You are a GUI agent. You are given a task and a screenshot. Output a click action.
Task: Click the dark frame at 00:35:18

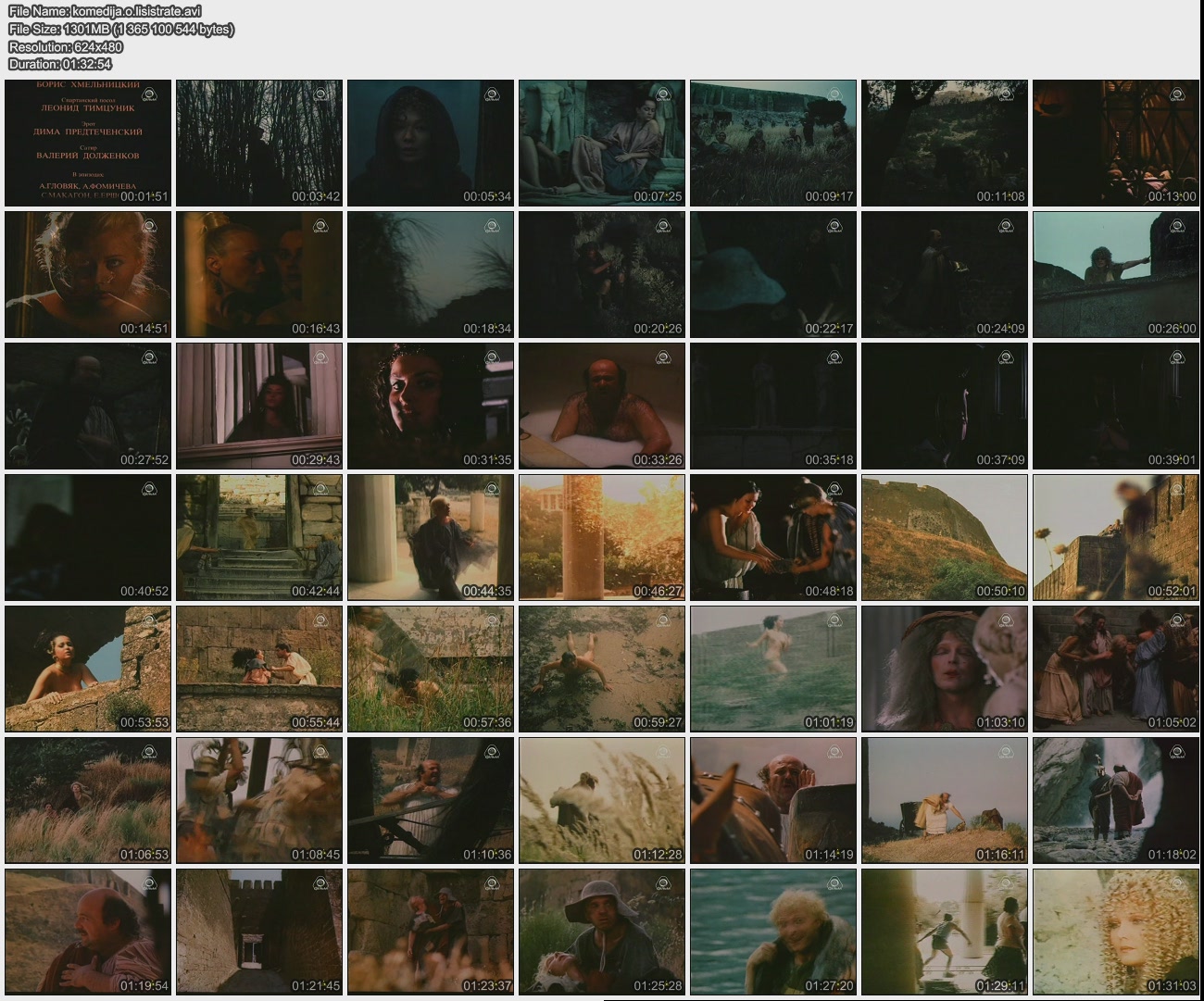(x=773, y=406)
